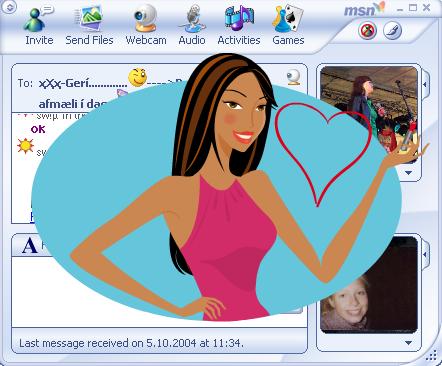Click my own display picture thumbnail

pos(368,285)
